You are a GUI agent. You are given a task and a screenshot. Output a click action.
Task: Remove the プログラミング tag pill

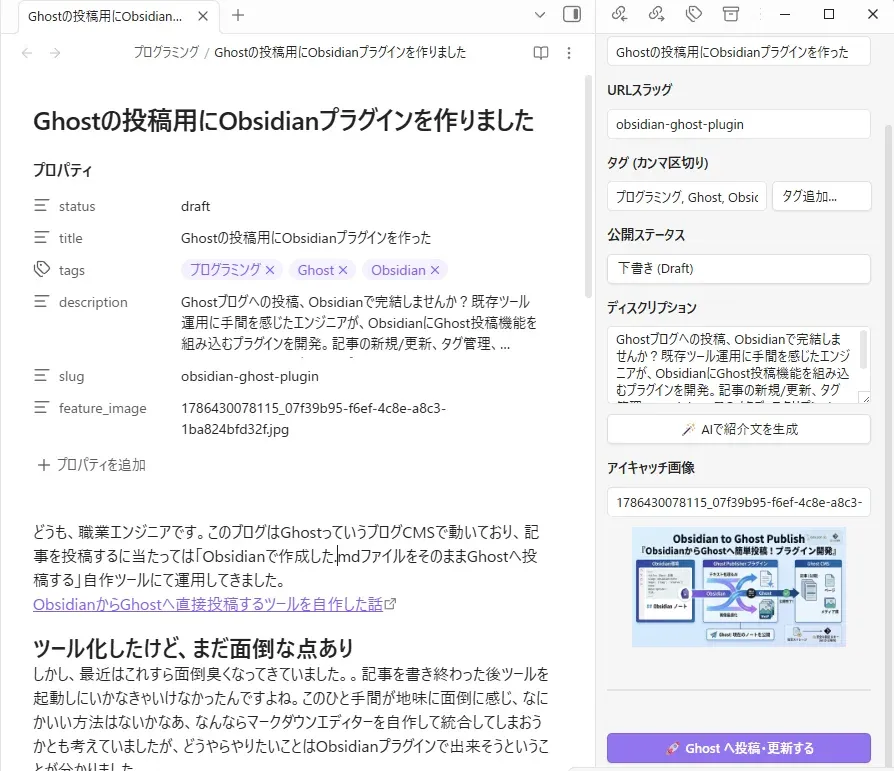click(270, 270)
